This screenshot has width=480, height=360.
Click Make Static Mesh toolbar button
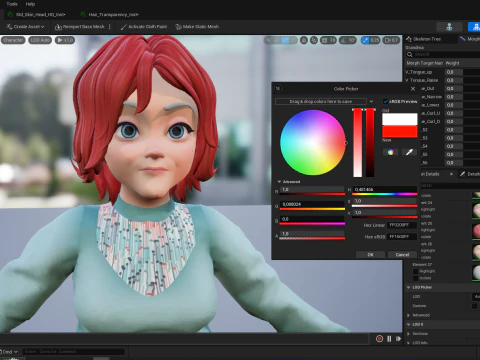point(197,27)
